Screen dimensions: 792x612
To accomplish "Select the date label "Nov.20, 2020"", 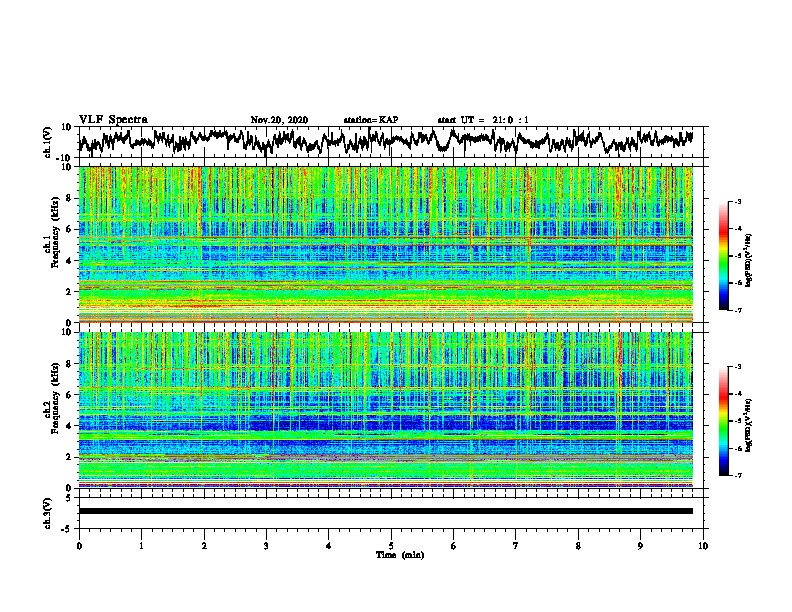I will (279, 120).
